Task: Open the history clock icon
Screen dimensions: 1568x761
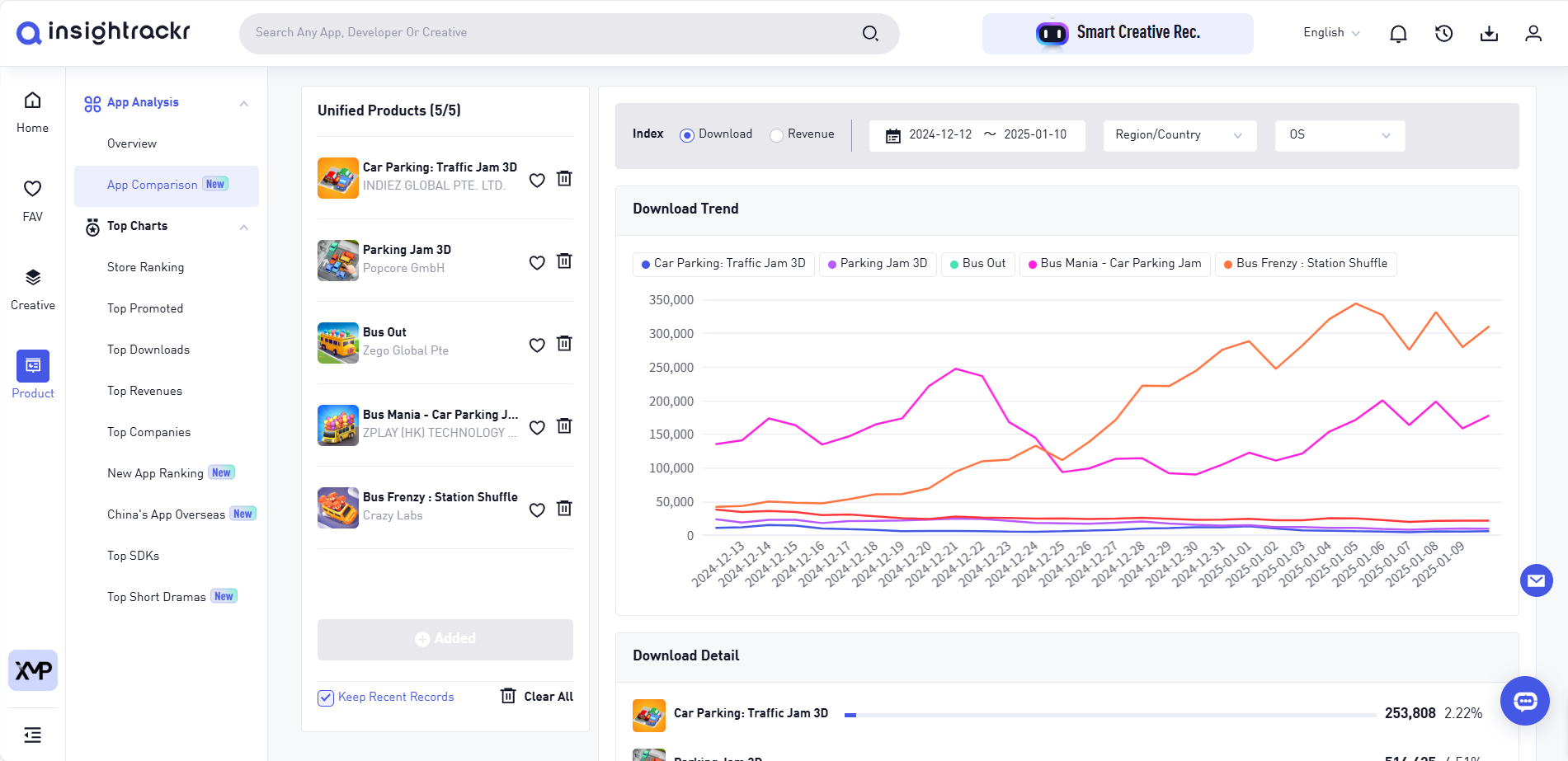Action: coord(1443,33)
